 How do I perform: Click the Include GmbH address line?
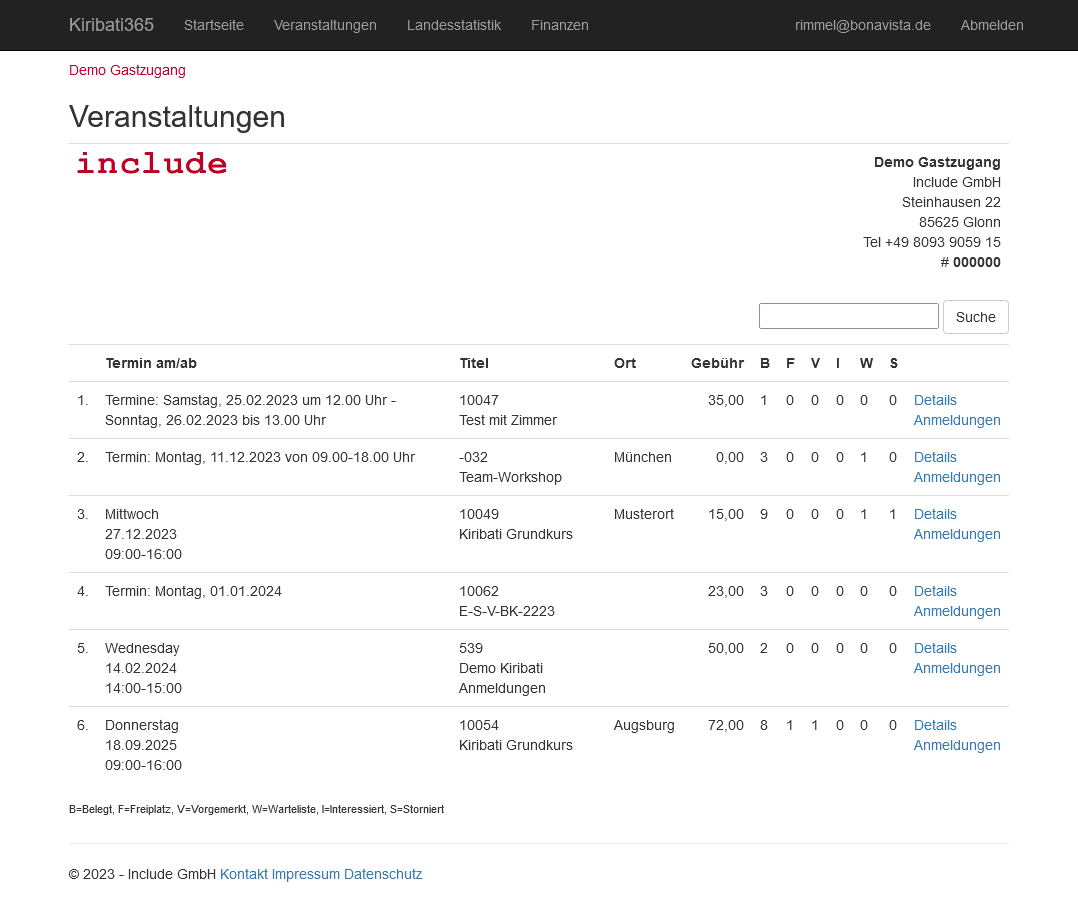[x=956, y=182]
